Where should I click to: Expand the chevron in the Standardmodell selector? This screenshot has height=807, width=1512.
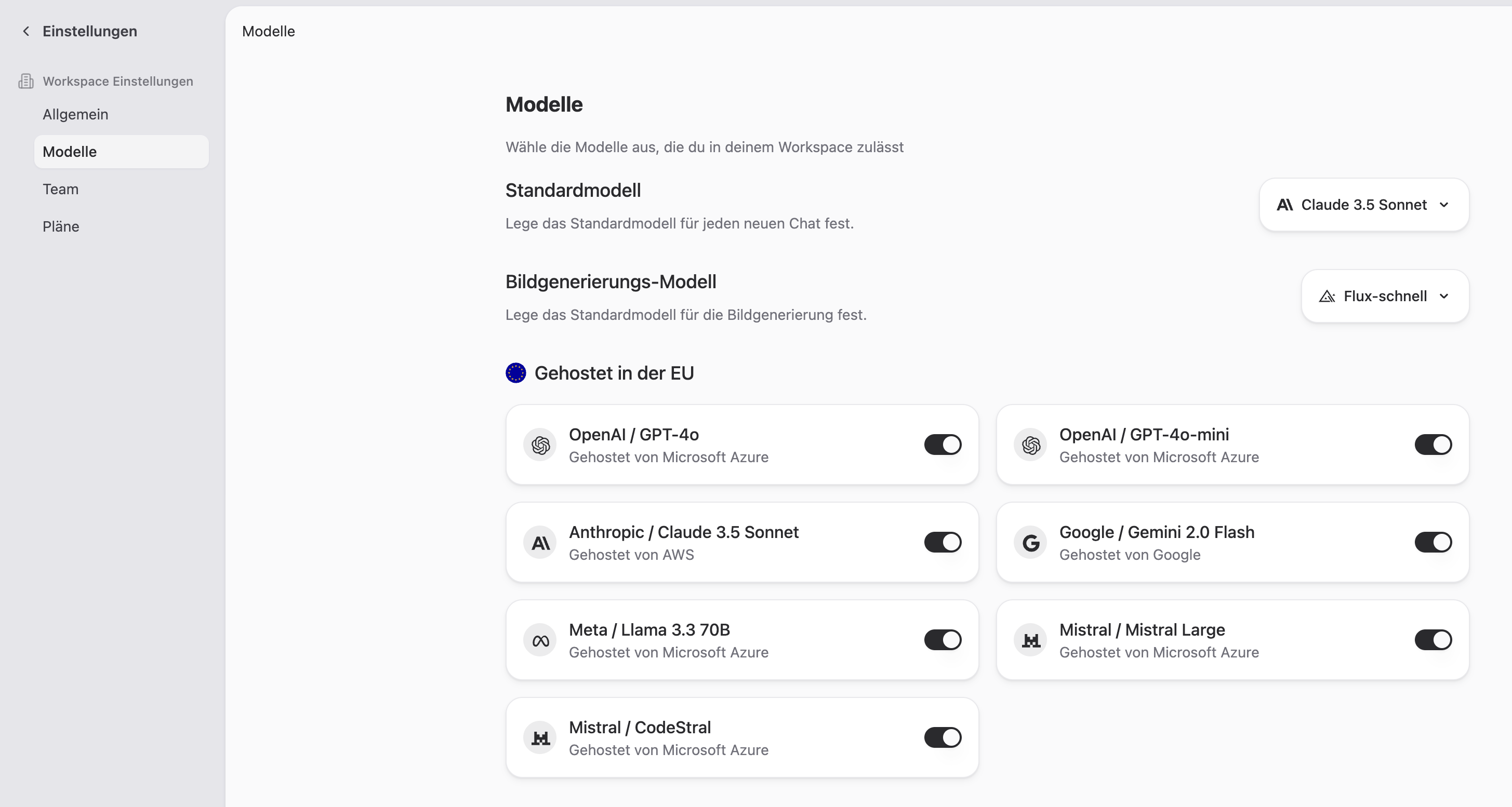pos(1444,205)
